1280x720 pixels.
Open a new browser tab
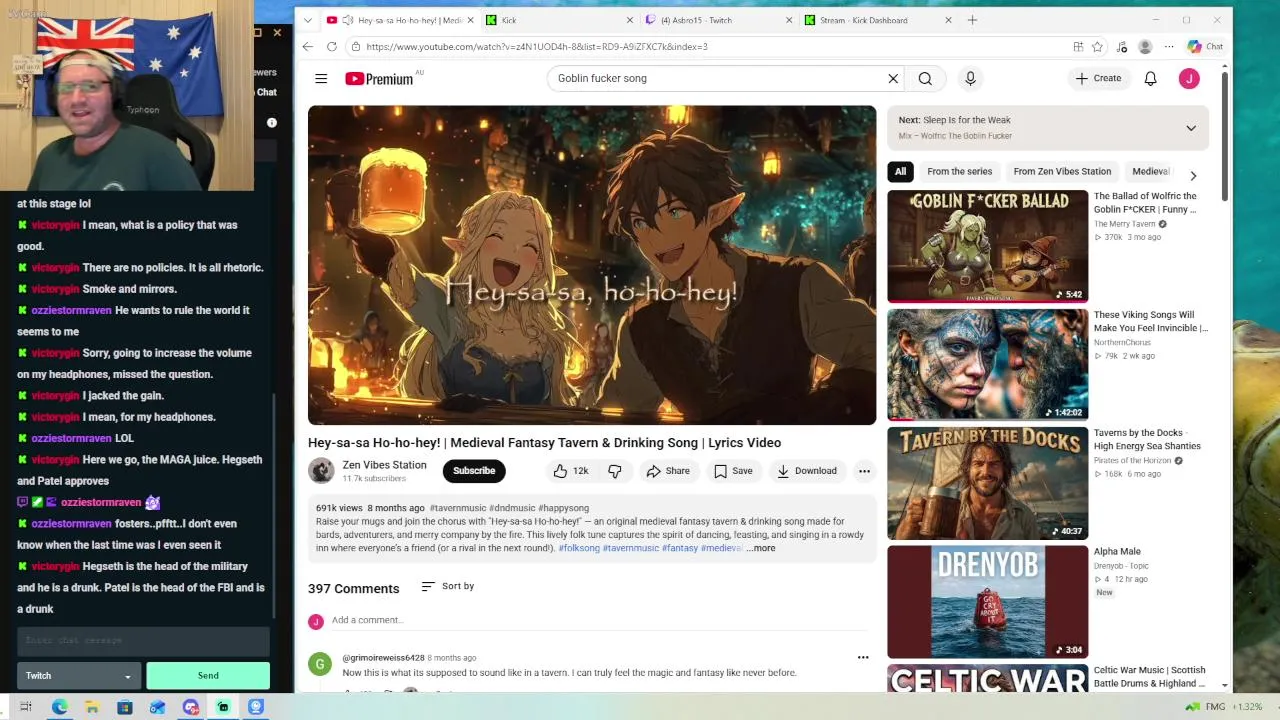tap(972, 20)
